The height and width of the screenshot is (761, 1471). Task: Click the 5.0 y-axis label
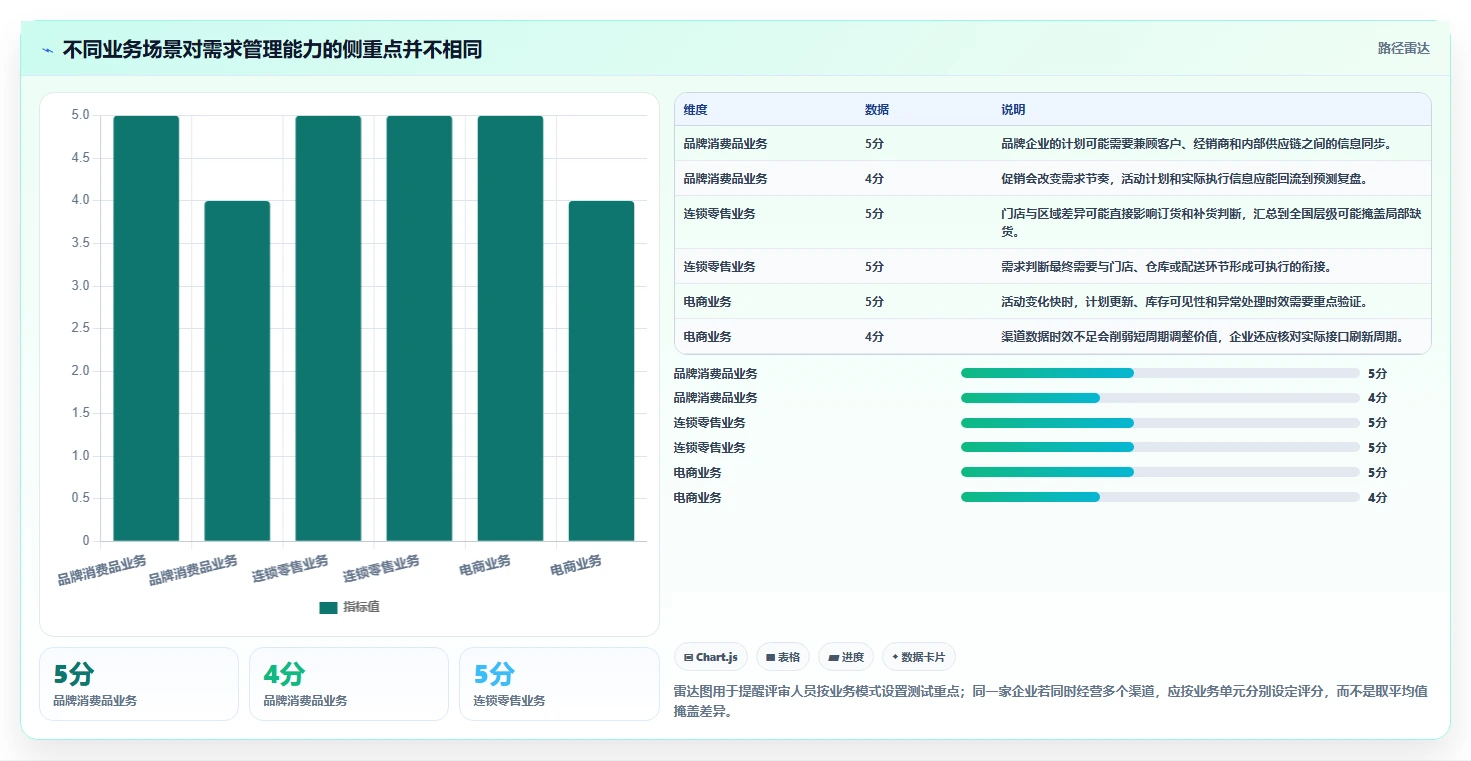pos(80,115)
